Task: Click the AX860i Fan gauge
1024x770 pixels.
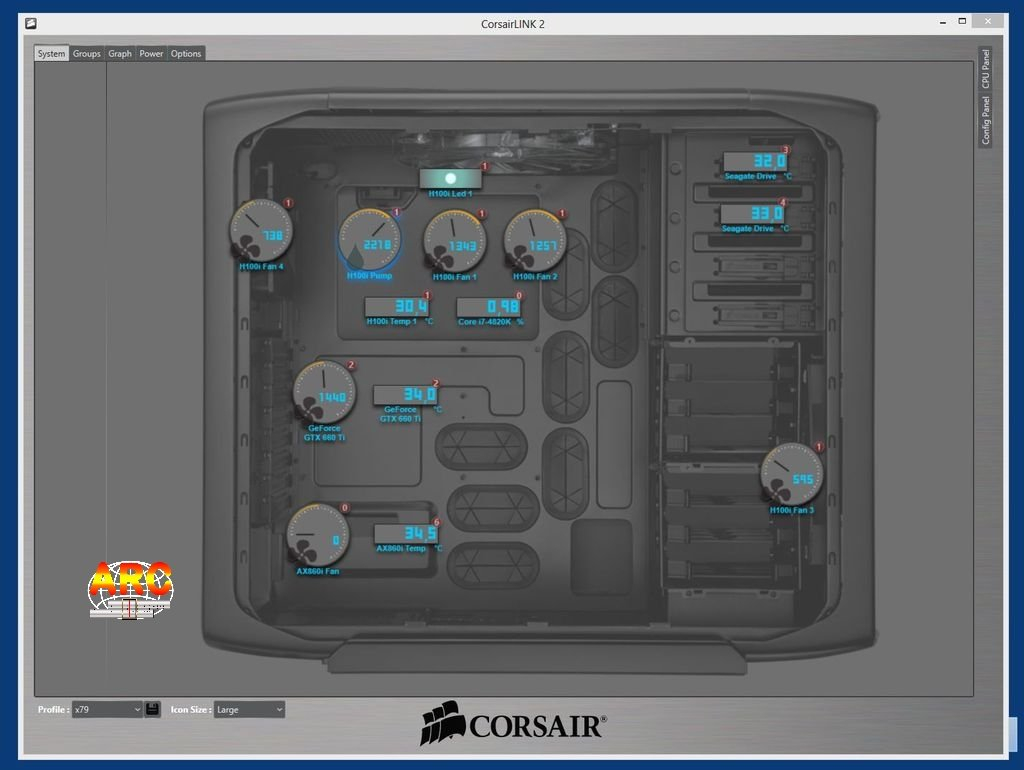Action: tap(317, 534)
